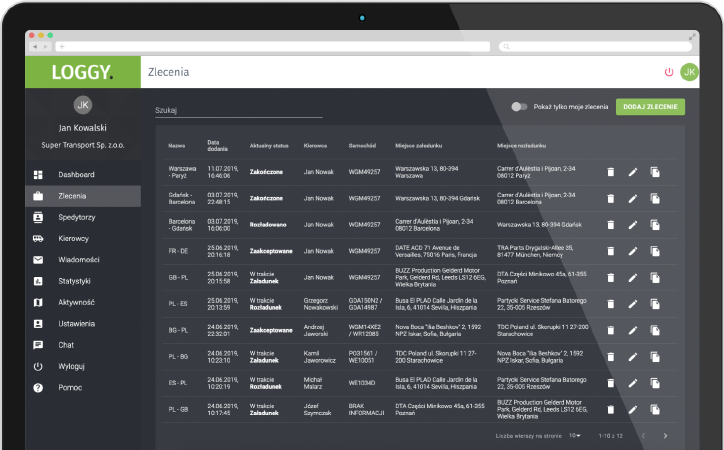Image resolution: width=724 pixels, height=450 pixels.
Task: Sort by 'Aktualny status' column header
Action: point(268,146)
